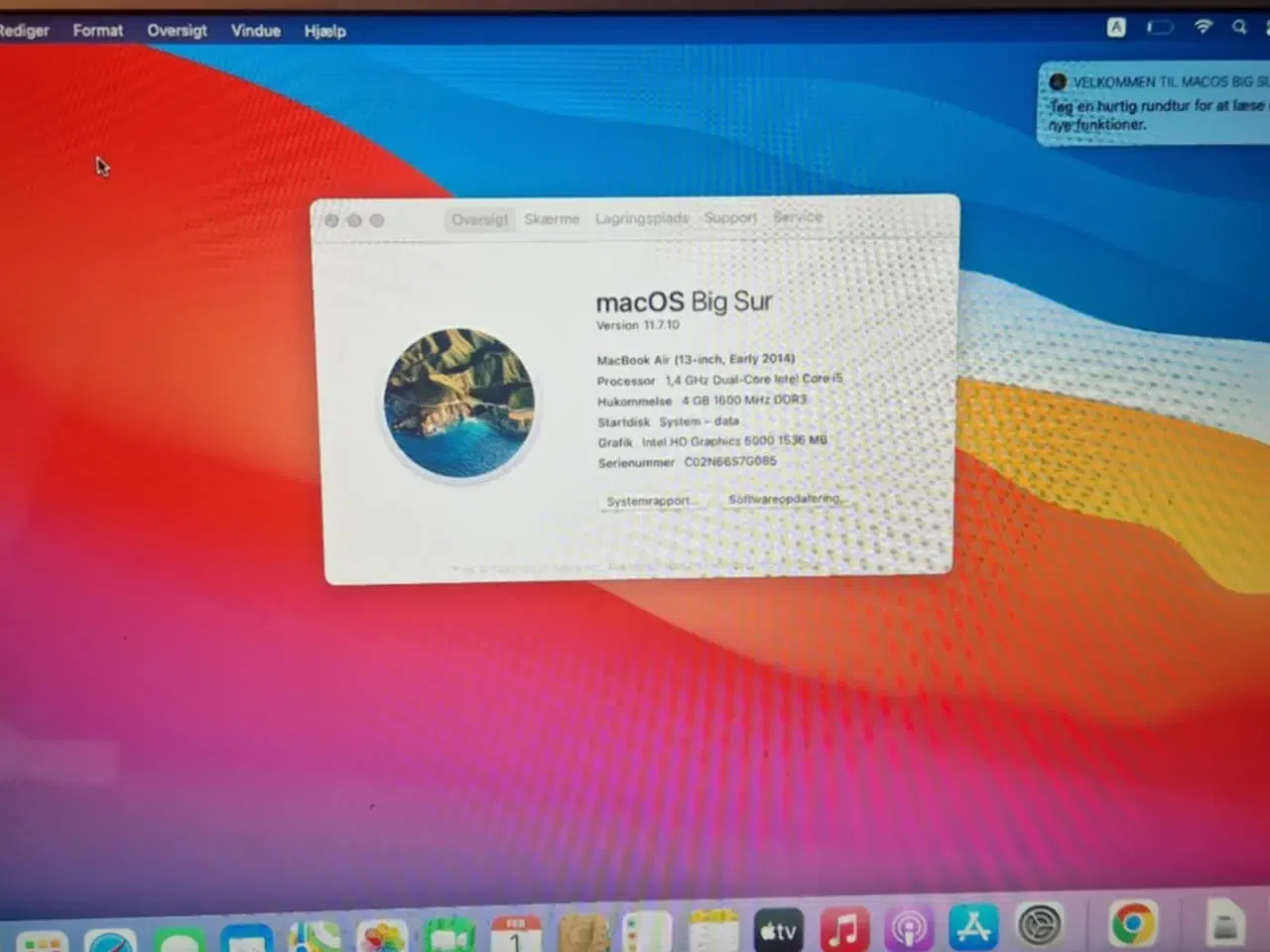Click the keyboard input source icon

click(1116, 28)
